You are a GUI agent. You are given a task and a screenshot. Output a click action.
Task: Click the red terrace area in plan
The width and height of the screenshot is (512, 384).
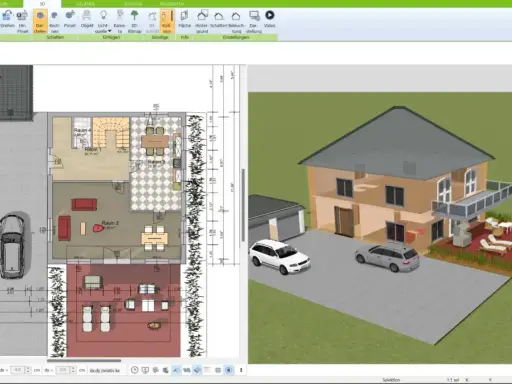tap(124, 310)
